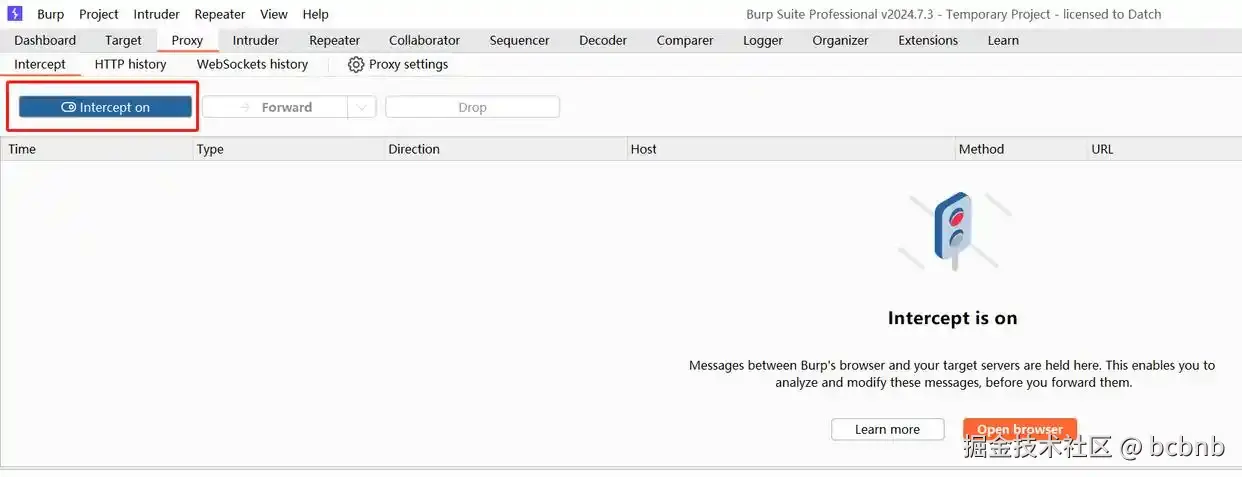Switch to the Organizer tab
Screen dimensions: 1242x477
click(840, 40)
